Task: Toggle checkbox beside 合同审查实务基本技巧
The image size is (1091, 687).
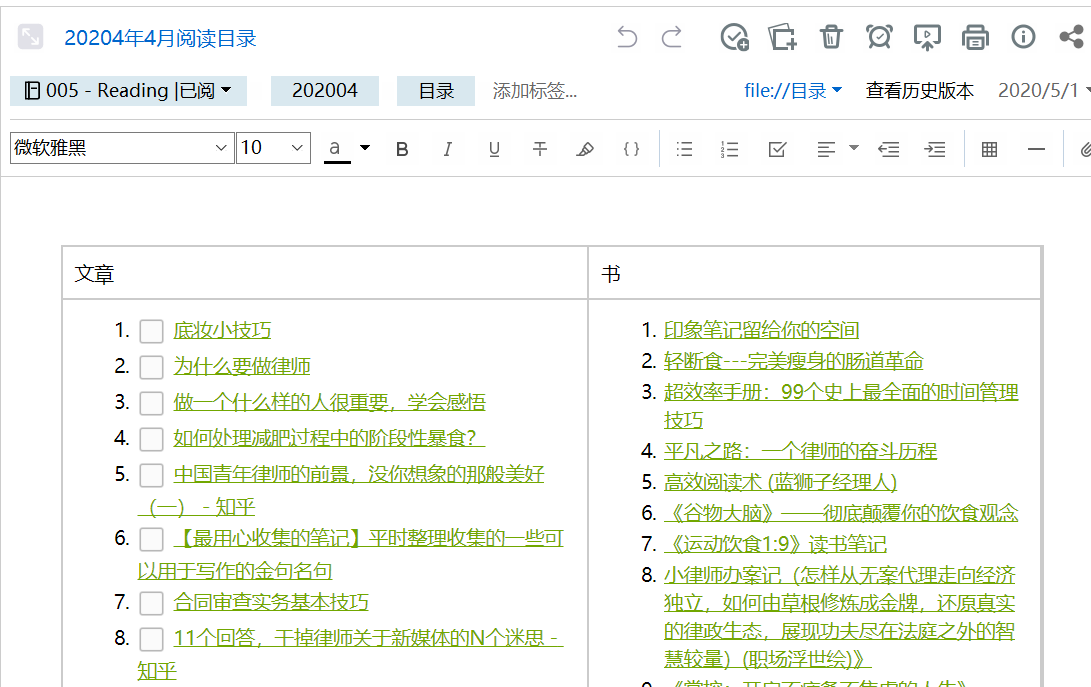Action: (x=151, y=603)
